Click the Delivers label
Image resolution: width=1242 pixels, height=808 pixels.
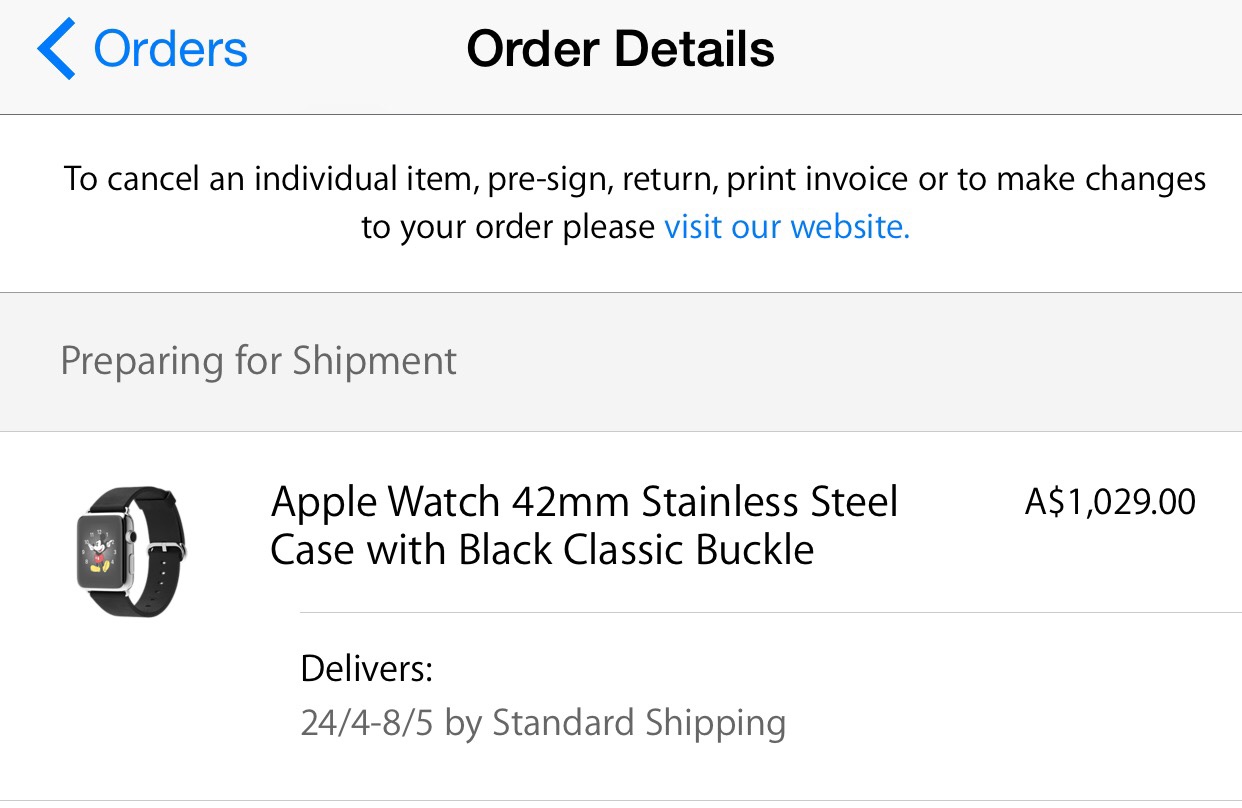click(366, 668)
